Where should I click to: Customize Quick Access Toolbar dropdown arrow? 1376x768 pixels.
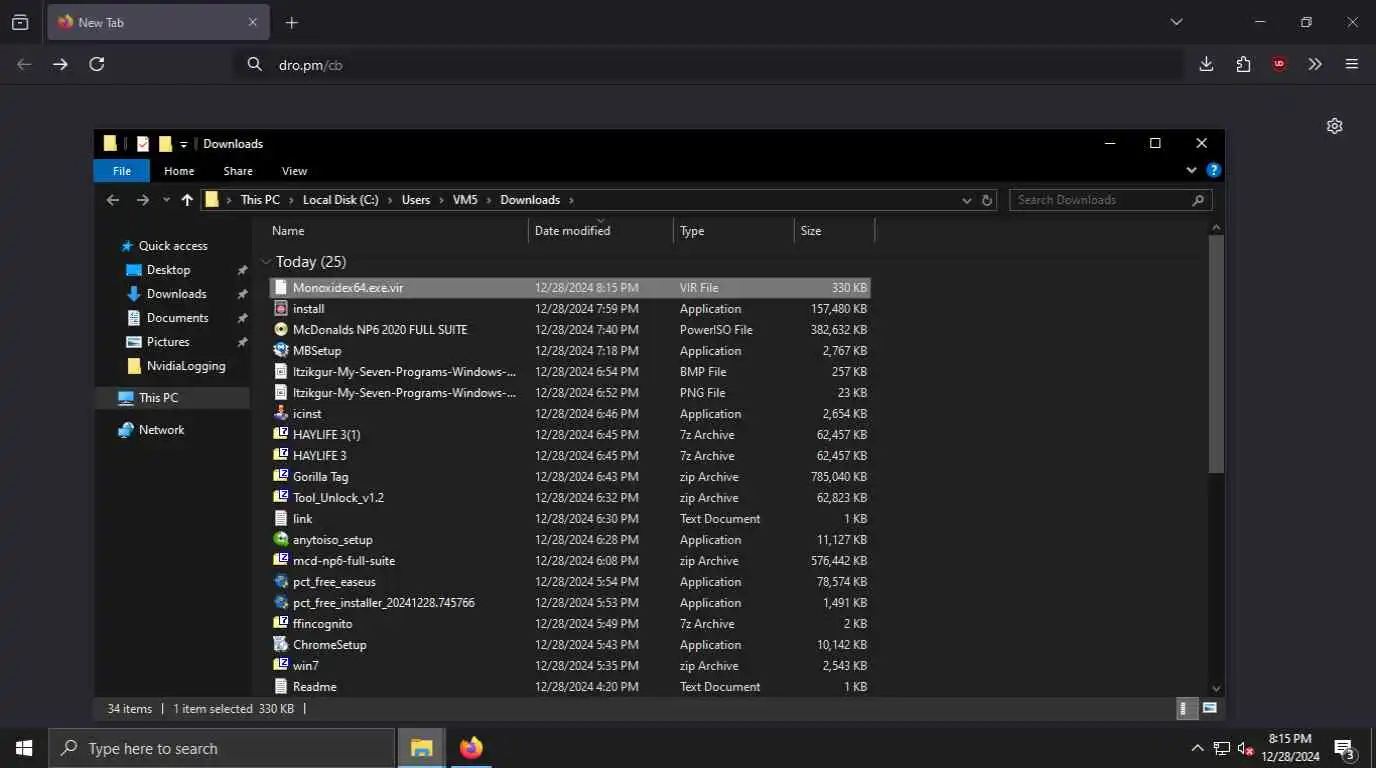184,145
